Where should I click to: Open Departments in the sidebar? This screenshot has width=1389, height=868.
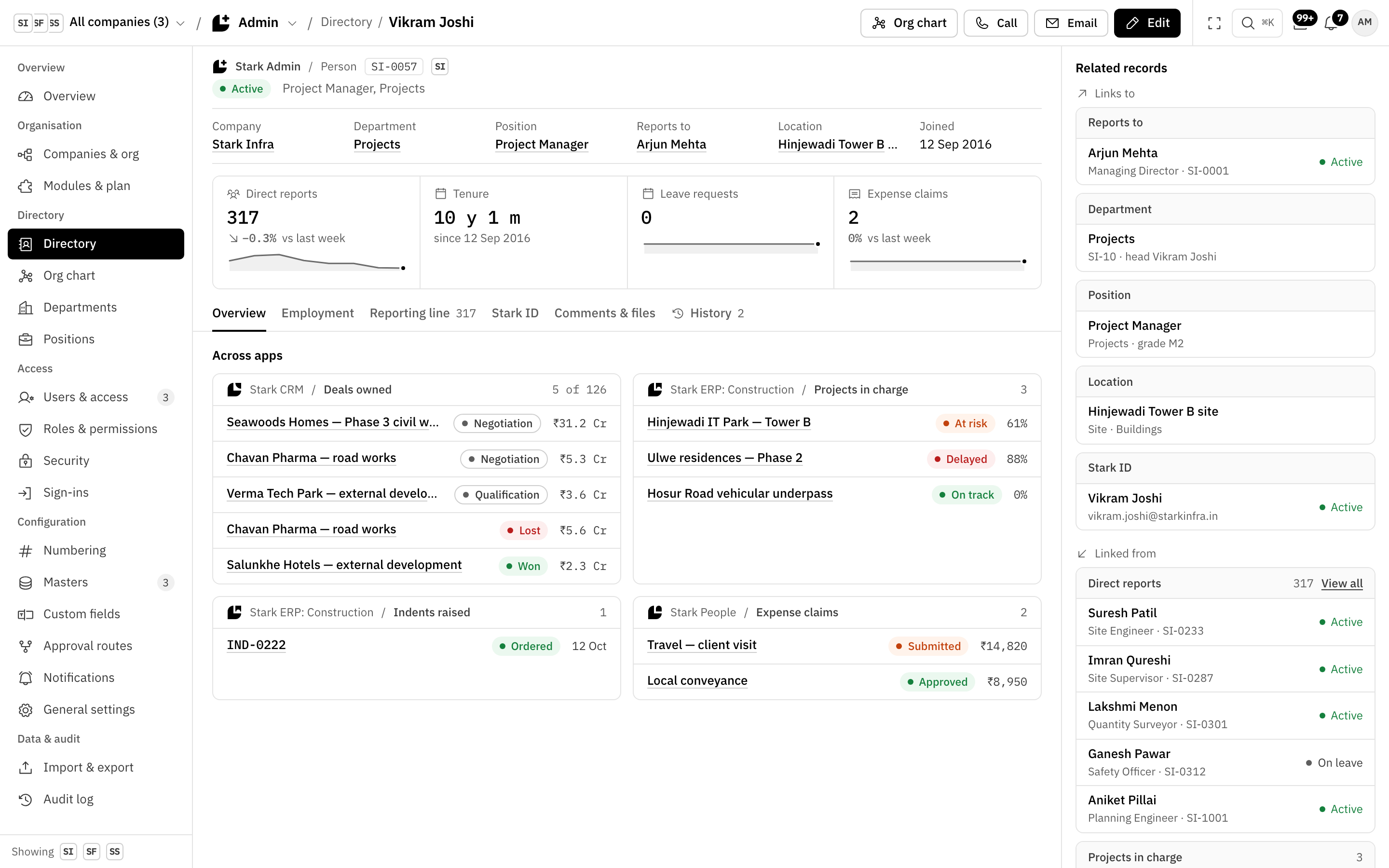(x=96, y=307)
